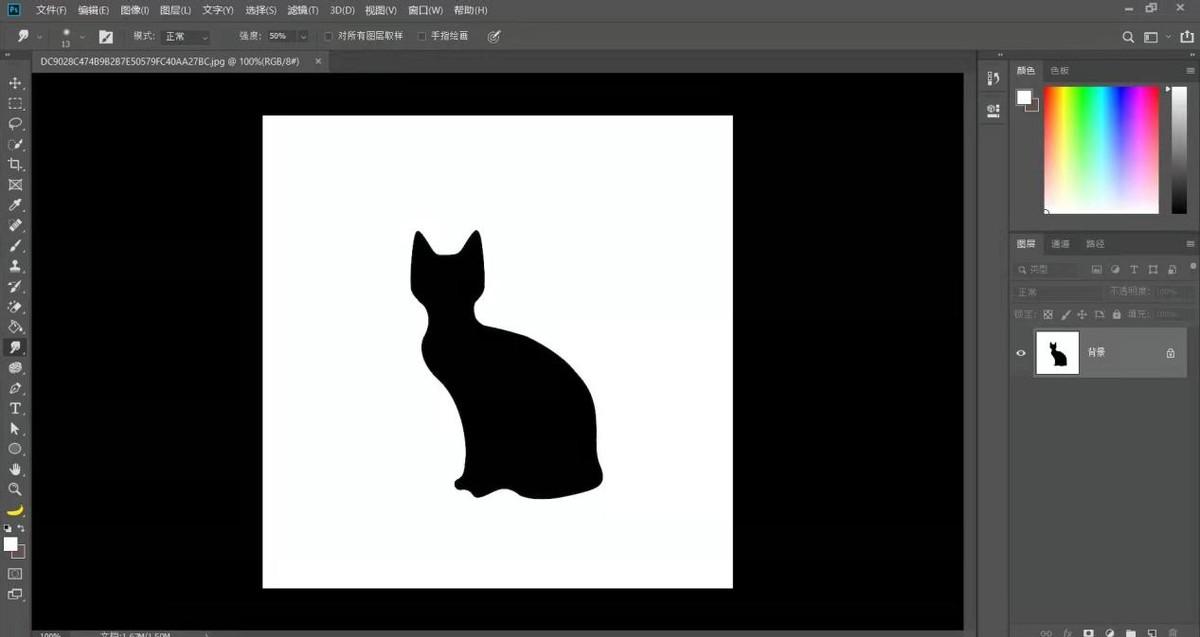Viewport: 1200px width, 637px height.
Task: Toggle pressure controls strength icon
Action: (x=493, y=37)
